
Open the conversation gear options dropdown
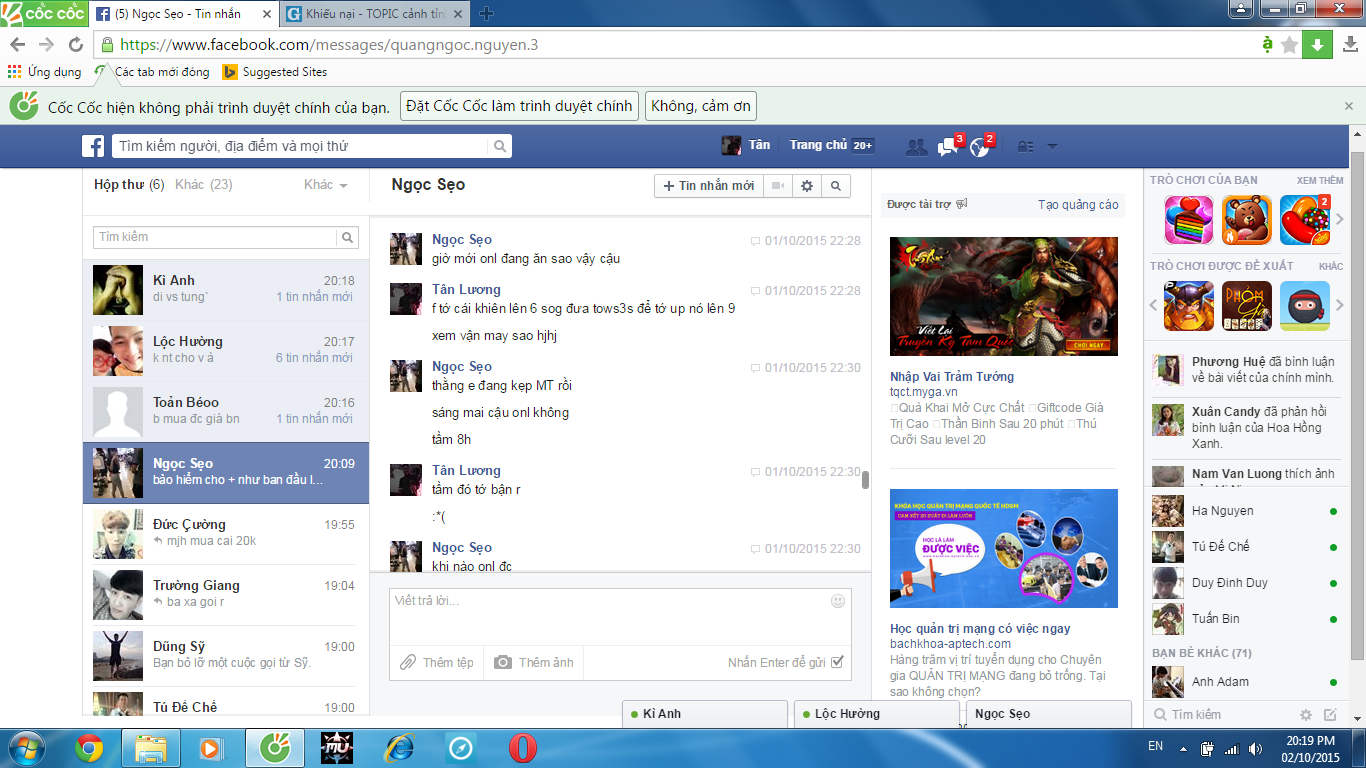[807, 186]
